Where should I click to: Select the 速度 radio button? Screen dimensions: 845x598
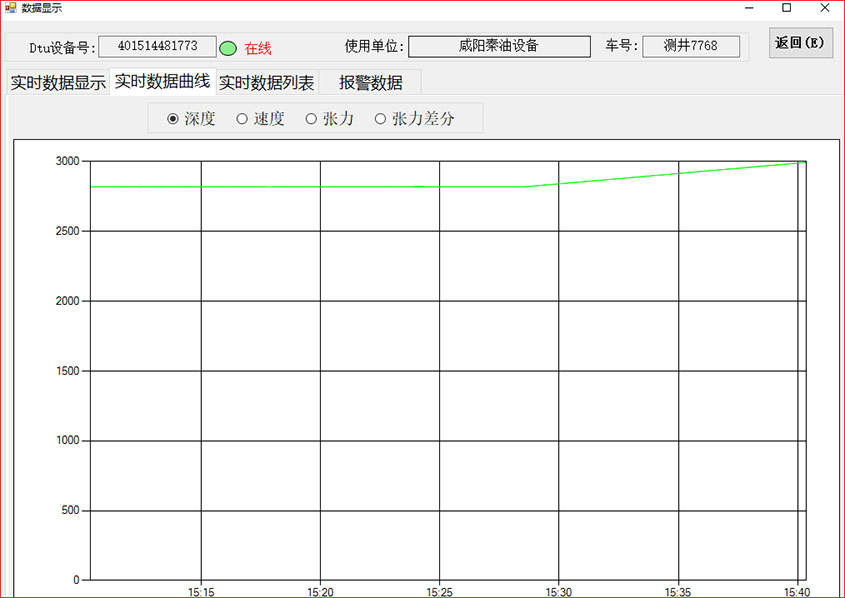[240, 118]
